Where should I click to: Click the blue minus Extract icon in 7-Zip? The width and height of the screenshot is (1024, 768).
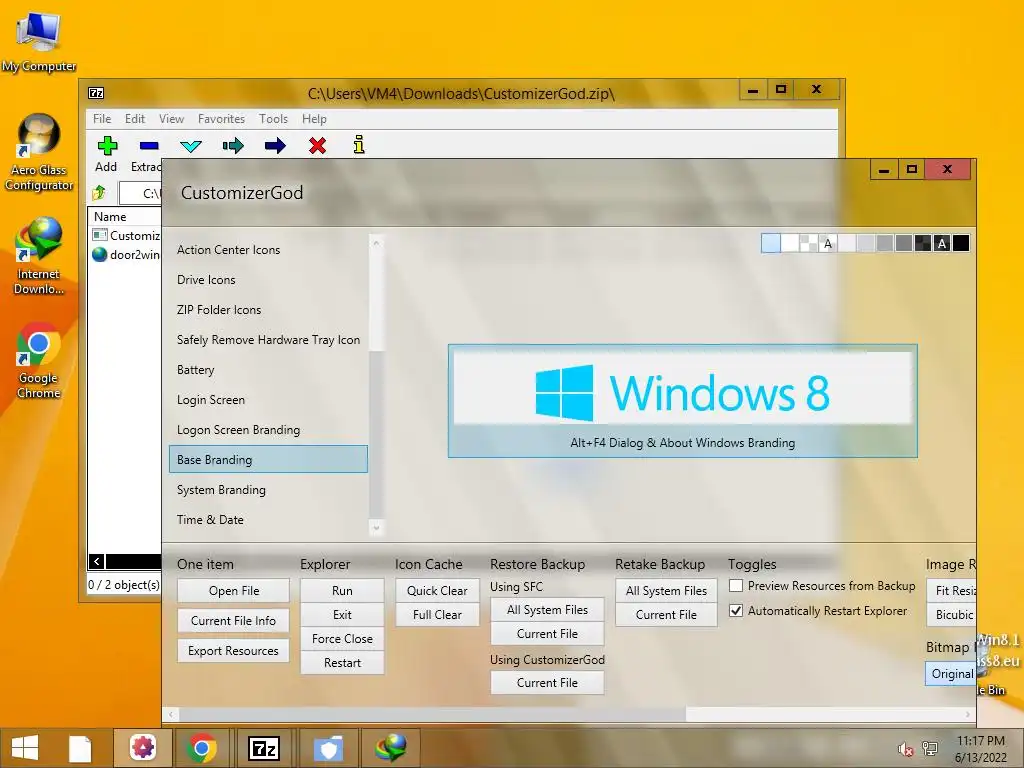(149, 145)
